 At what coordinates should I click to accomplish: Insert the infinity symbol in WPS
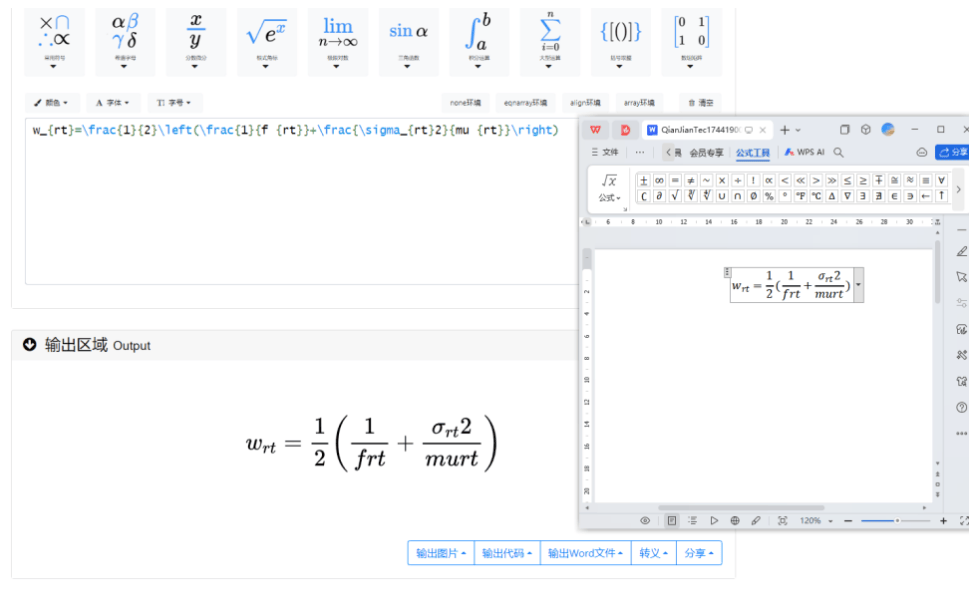coord(660,181)
